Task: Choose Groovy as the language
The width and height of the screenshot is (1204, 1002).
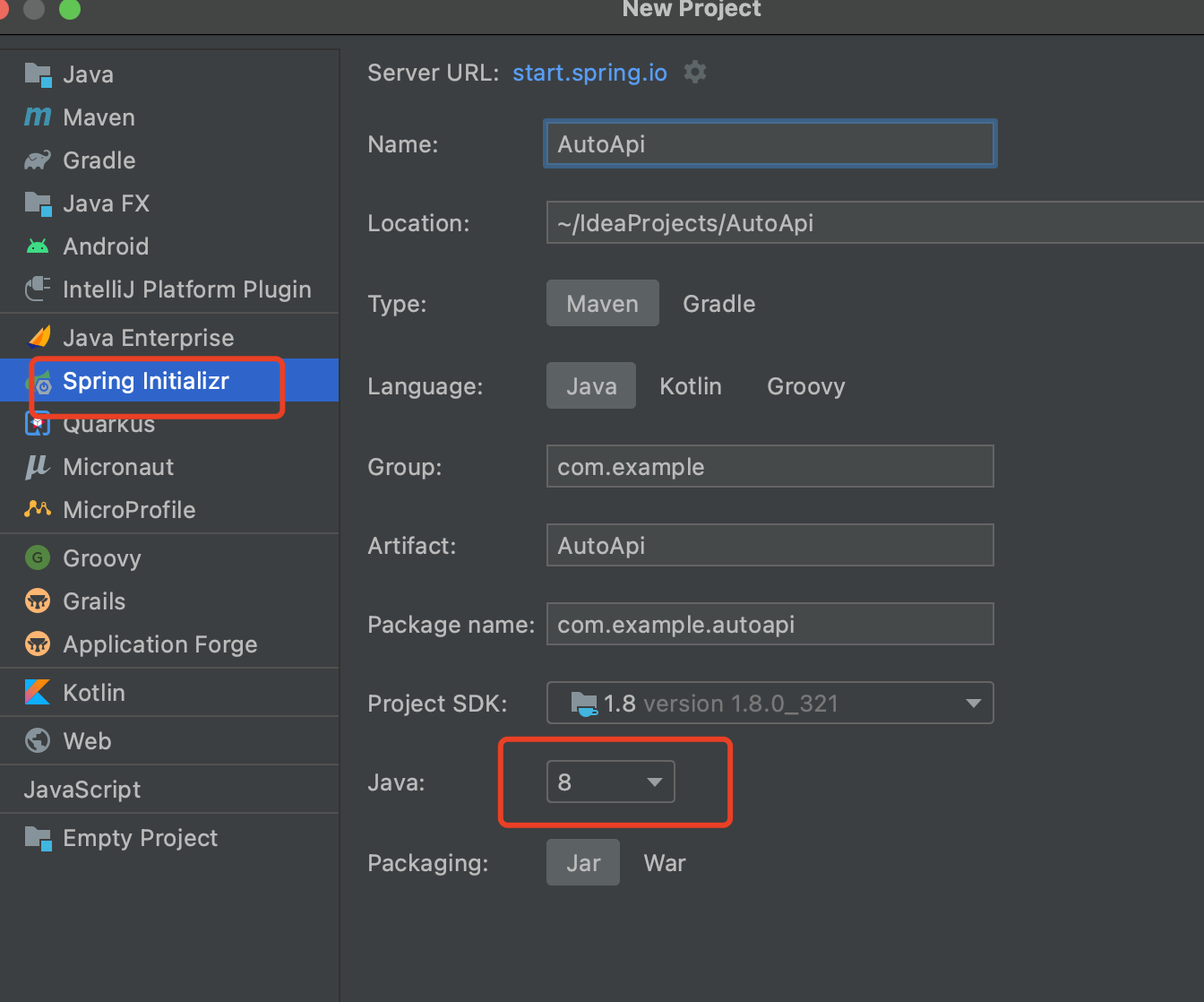Action: 806,385
